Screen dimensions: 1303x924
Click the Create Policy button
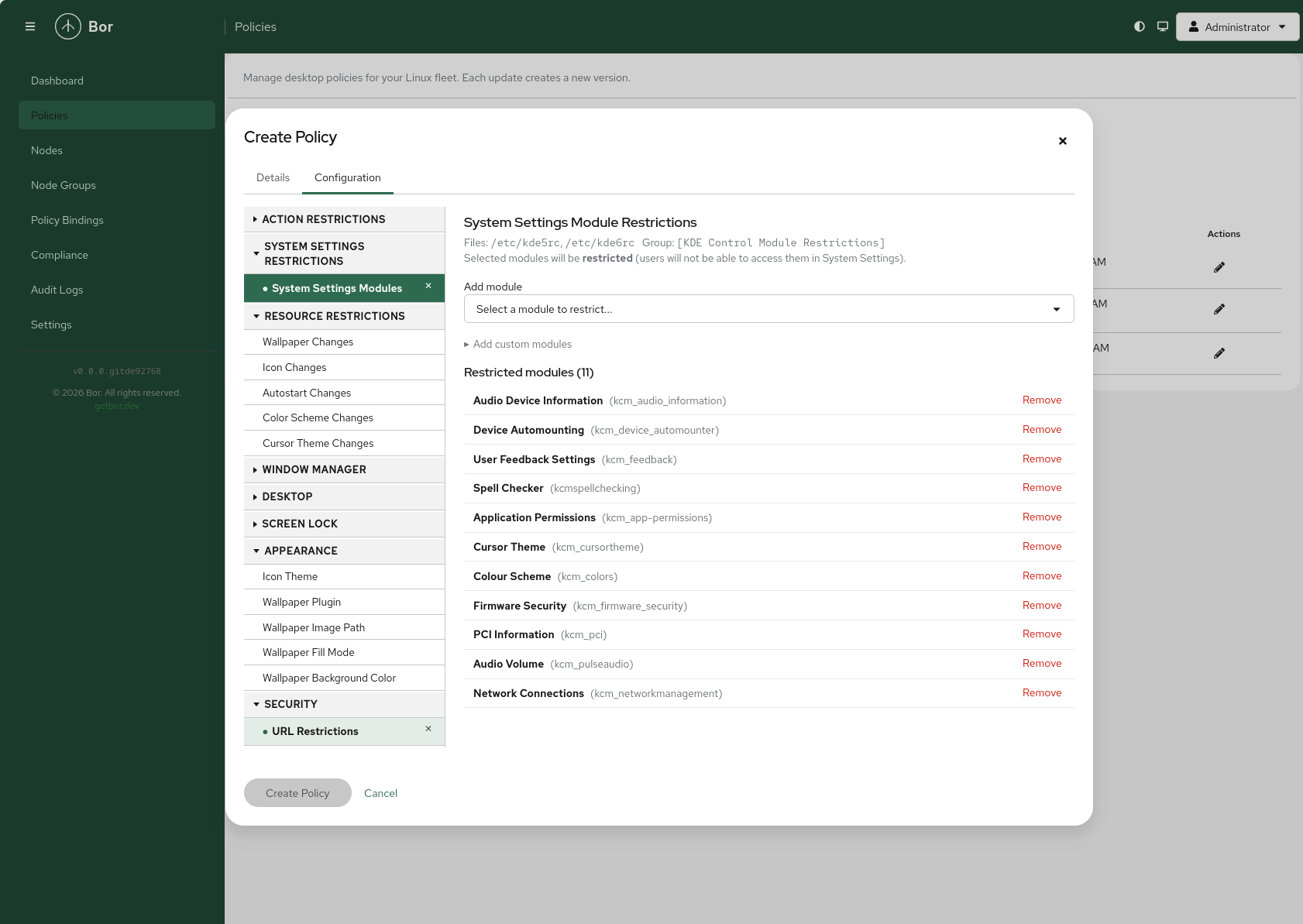pos(297,793)
